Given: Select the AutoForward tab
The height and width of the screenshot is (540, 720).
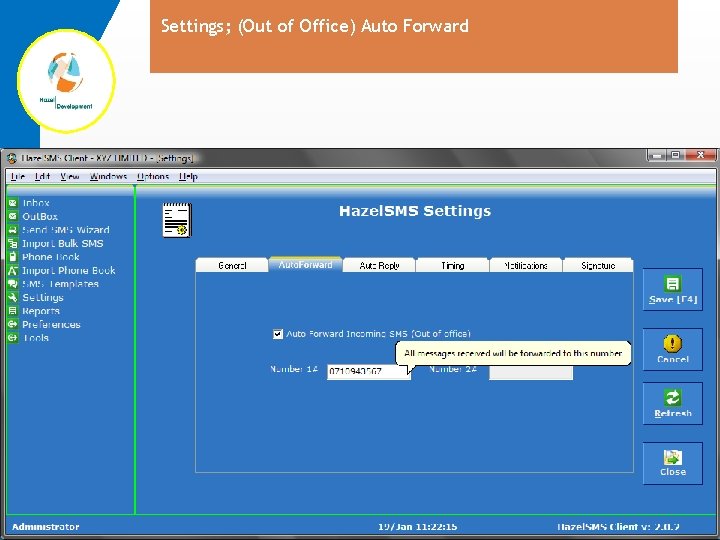Looking at the screenshot, I should [x=305, y=264].
